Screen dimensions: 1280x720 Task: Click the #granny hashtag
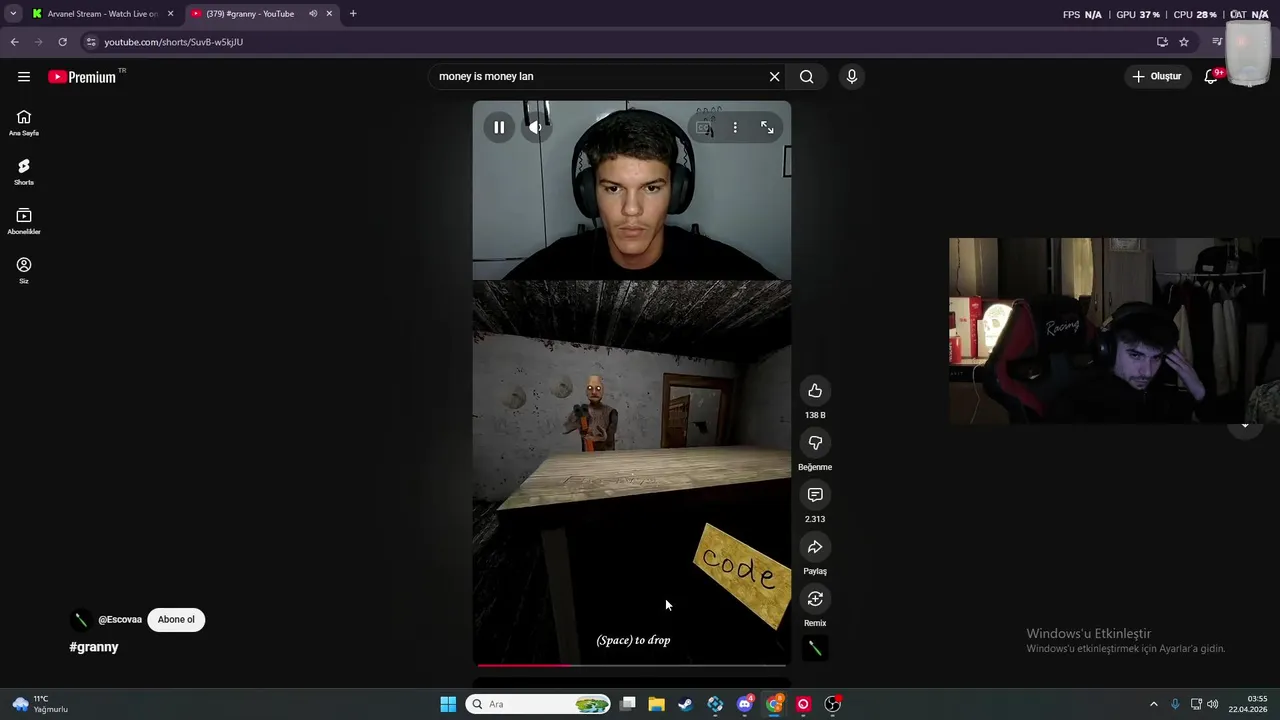click(94, 647)
